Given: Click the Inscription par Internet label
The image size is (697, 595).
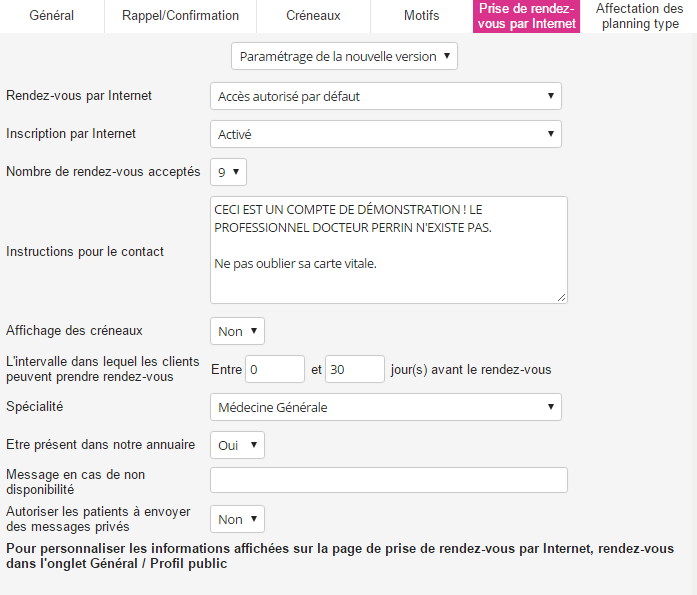Looking at the screenshot, I should (71, 134).
